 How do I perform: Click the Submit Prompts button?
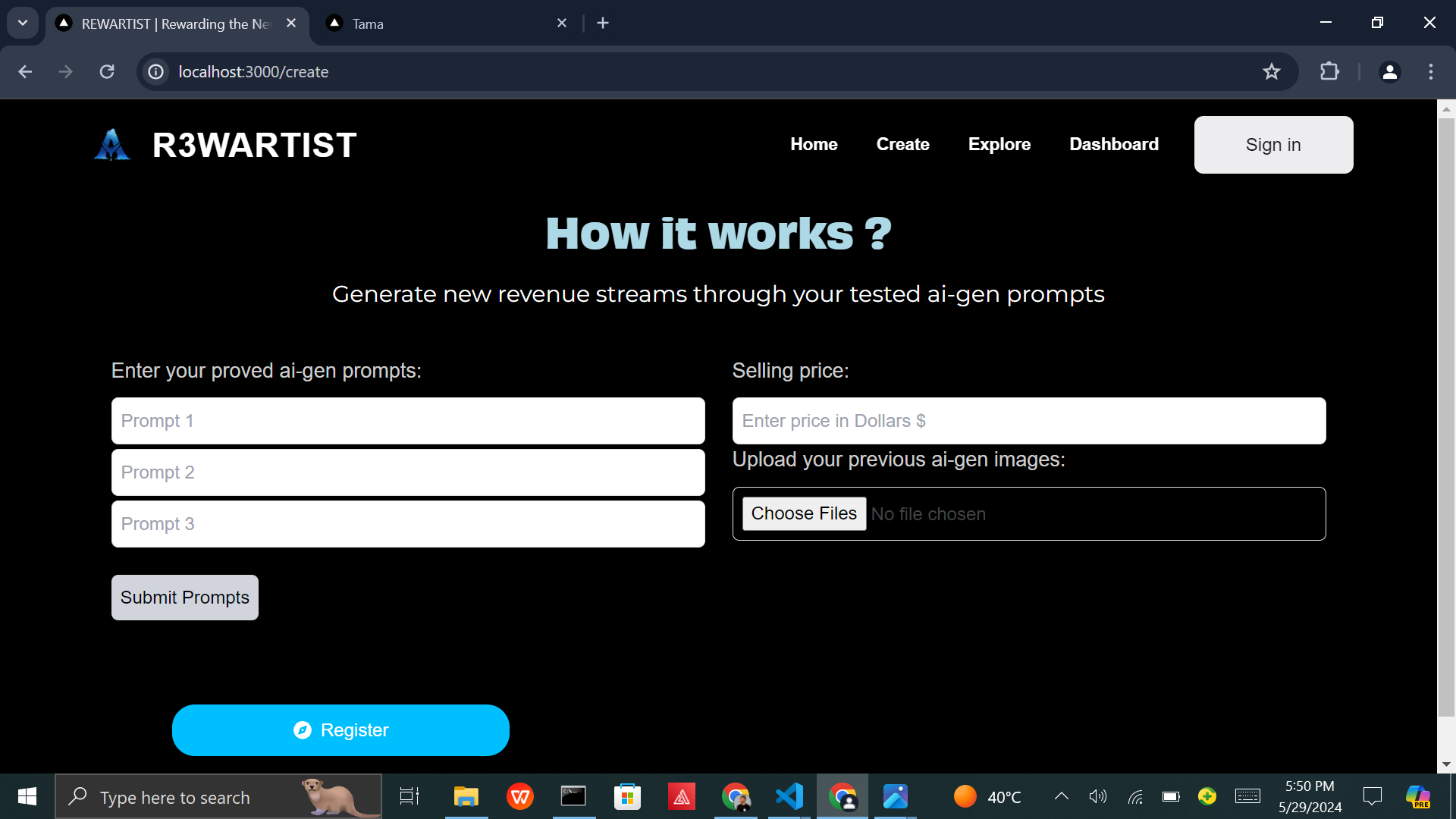coord(184,598)
